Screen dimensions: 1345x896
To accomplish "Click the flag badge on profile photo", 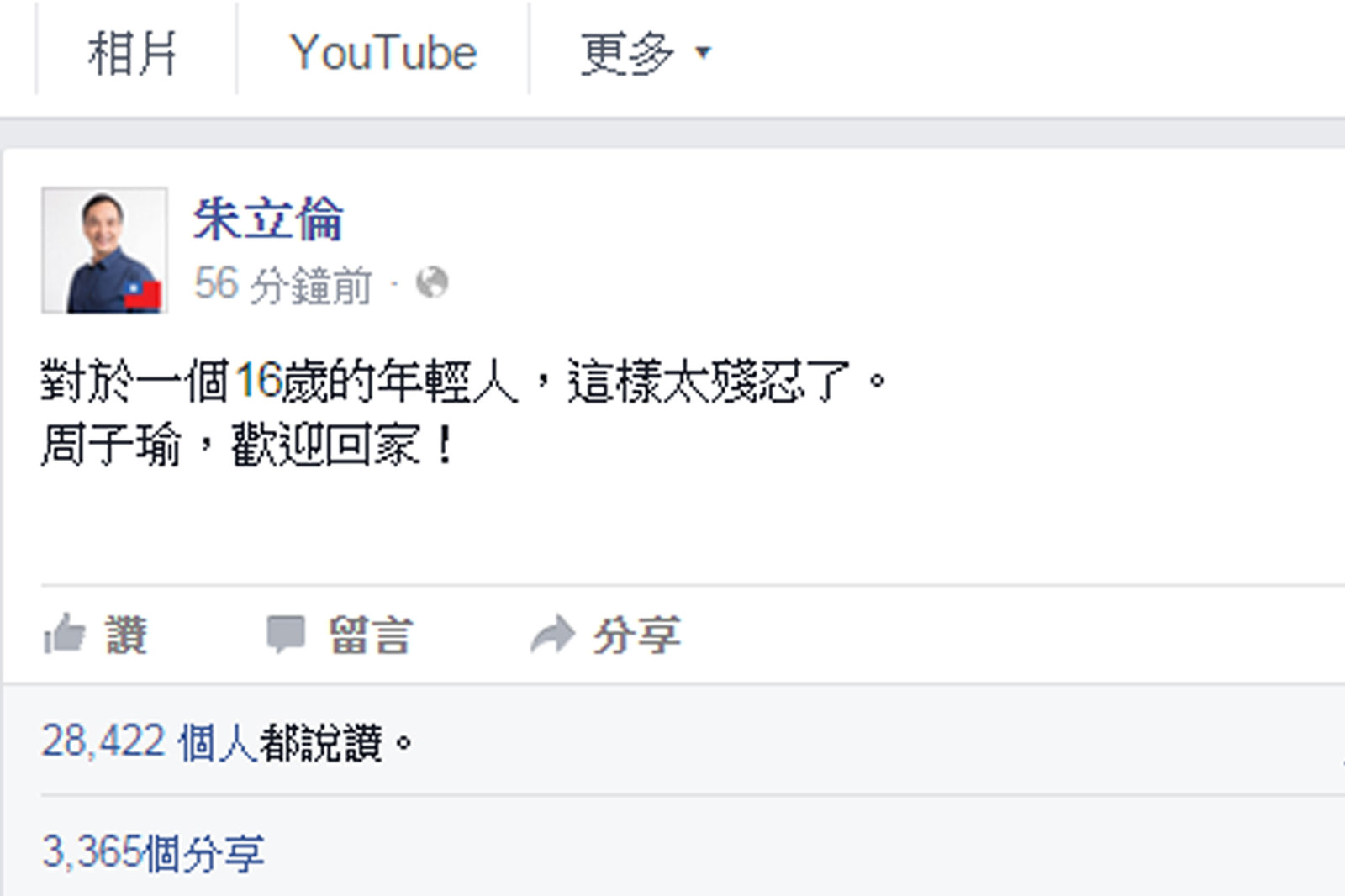I will point(142,295).
